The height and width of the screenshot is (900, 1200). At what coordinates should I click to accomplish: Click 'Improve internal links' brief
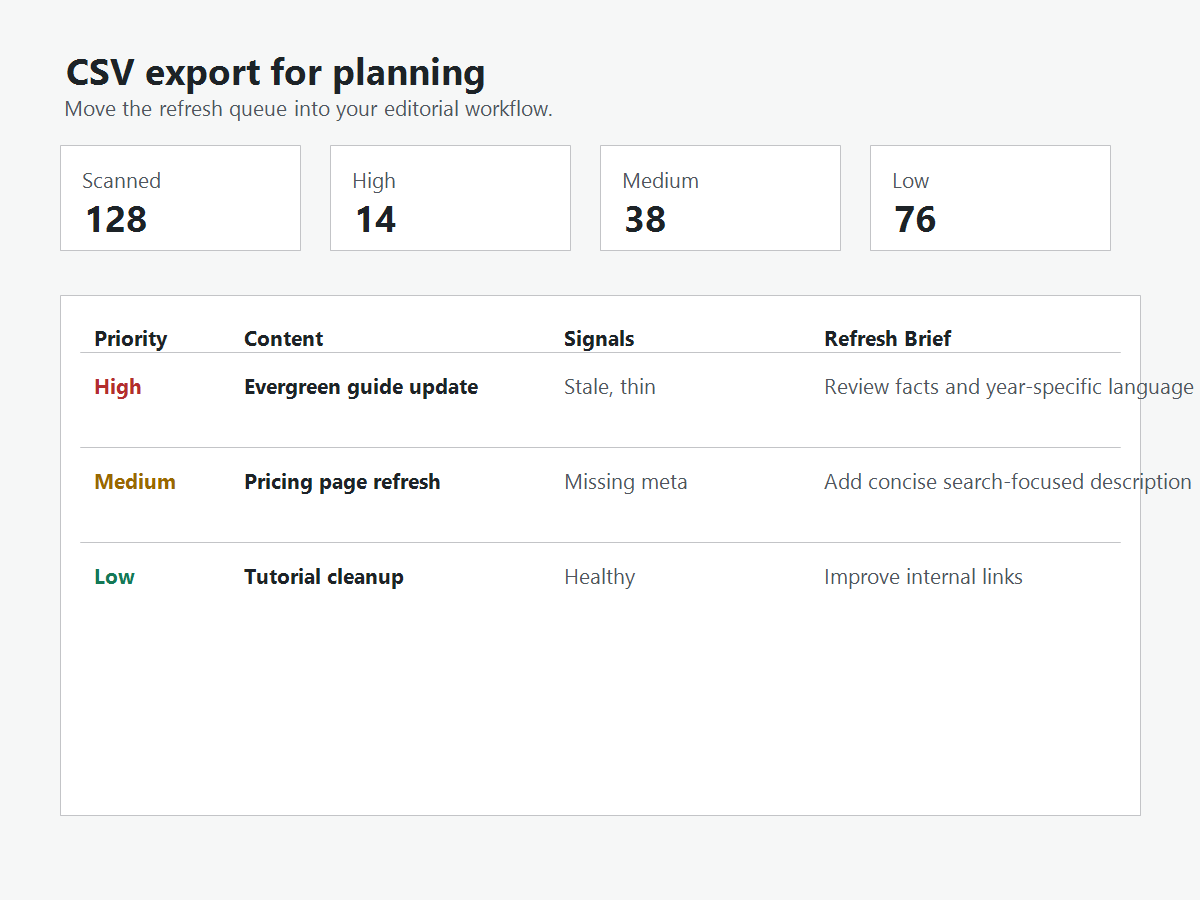pos(923,577)
